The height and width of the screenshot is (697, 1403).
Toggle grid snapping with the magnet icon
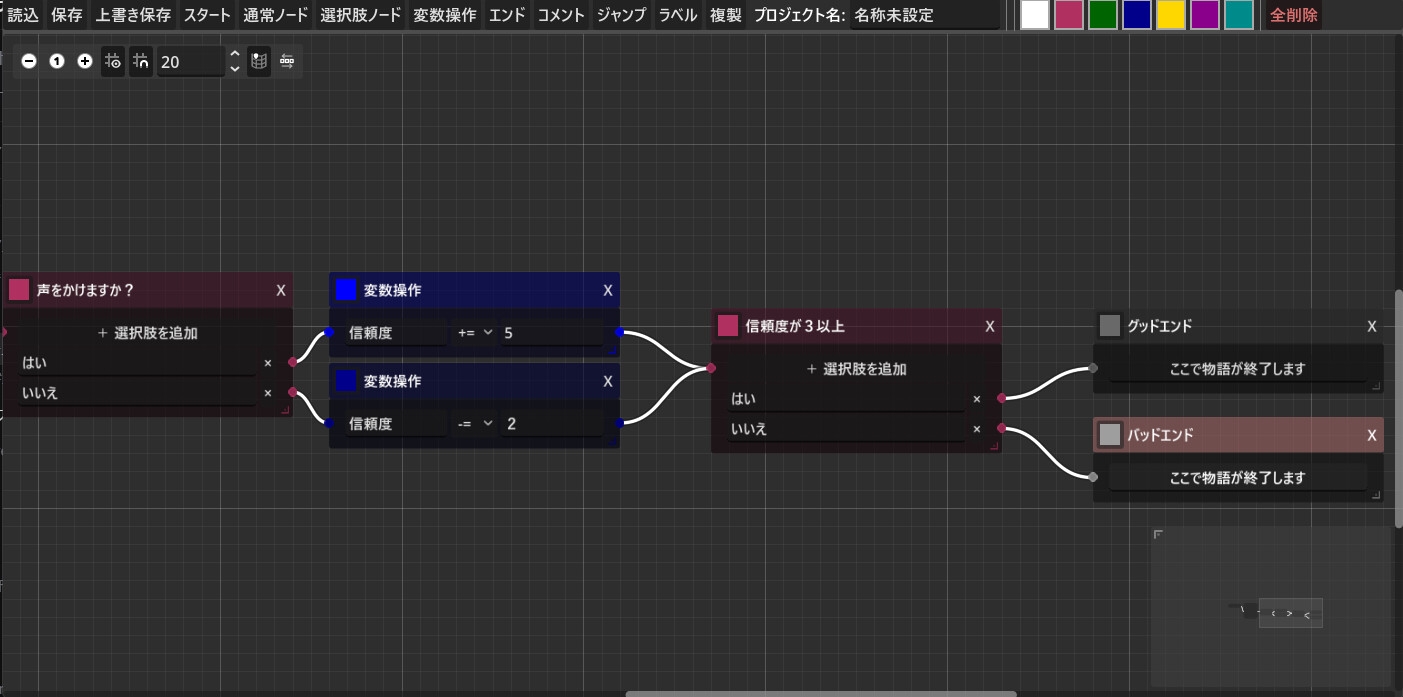141,61
